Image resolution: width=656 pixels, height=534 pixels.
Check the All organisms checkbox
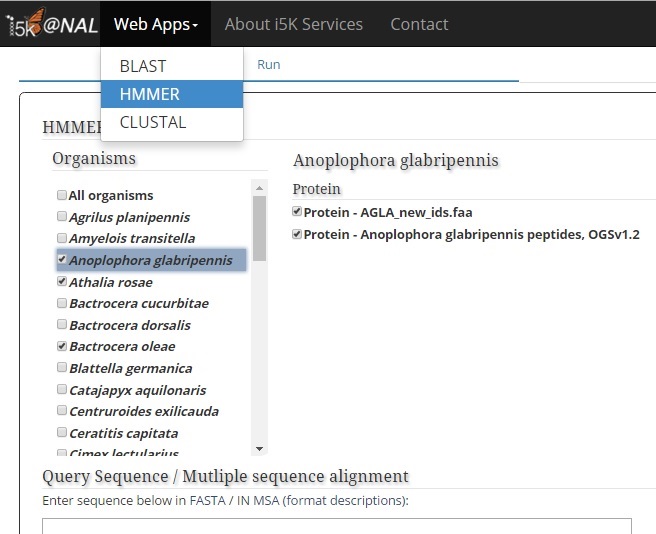pyautogui.click(x=62, y=195)
